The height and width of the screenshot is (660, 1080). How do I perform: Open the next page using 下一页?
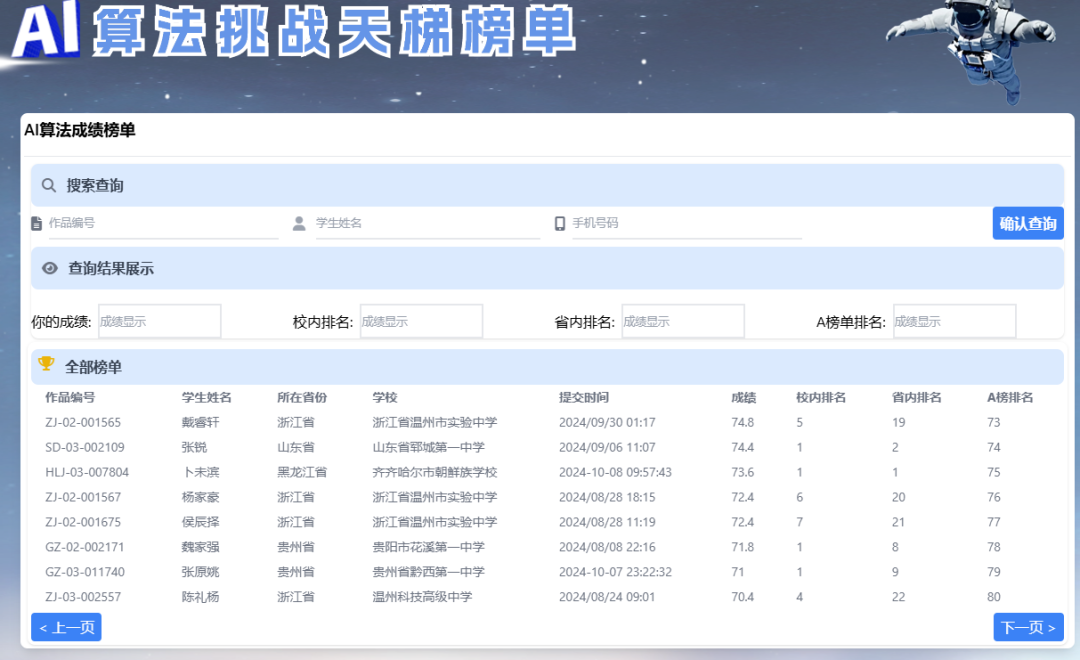1028,627
